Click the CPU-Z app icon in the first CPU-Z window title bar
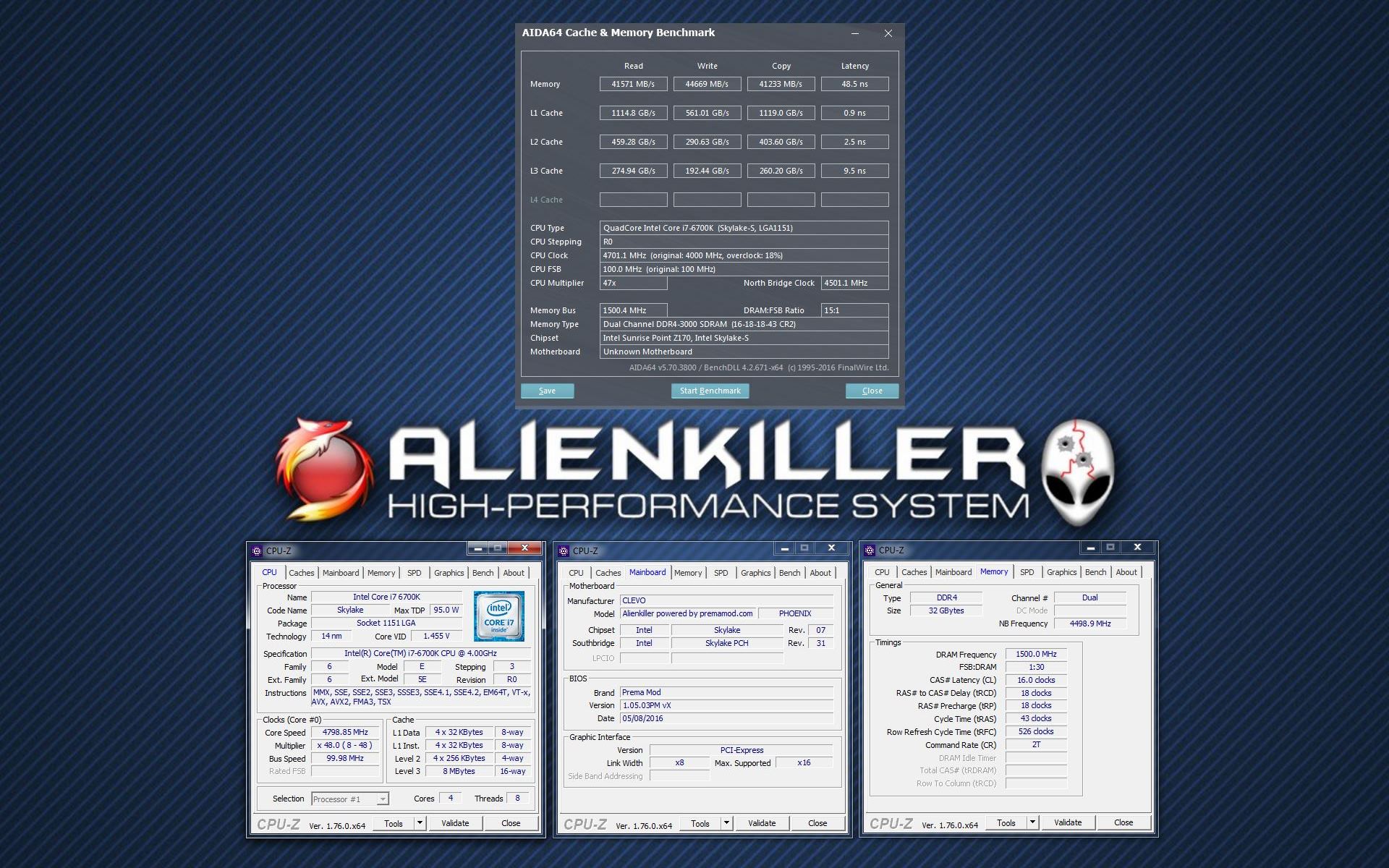This screenshot has width=1389, height=868. pos(257,550)
